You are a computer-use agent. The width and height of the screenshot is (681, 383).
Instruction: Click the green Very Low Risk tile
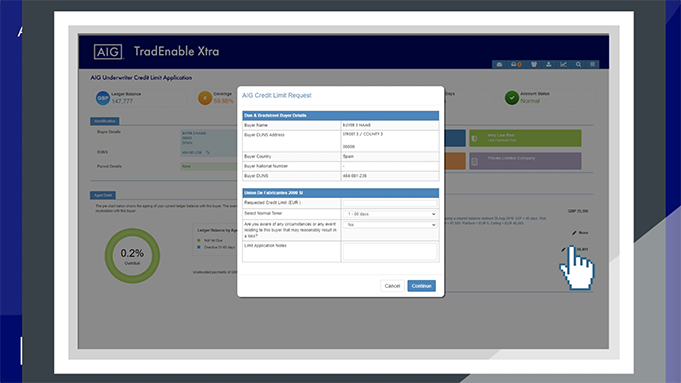525,138
